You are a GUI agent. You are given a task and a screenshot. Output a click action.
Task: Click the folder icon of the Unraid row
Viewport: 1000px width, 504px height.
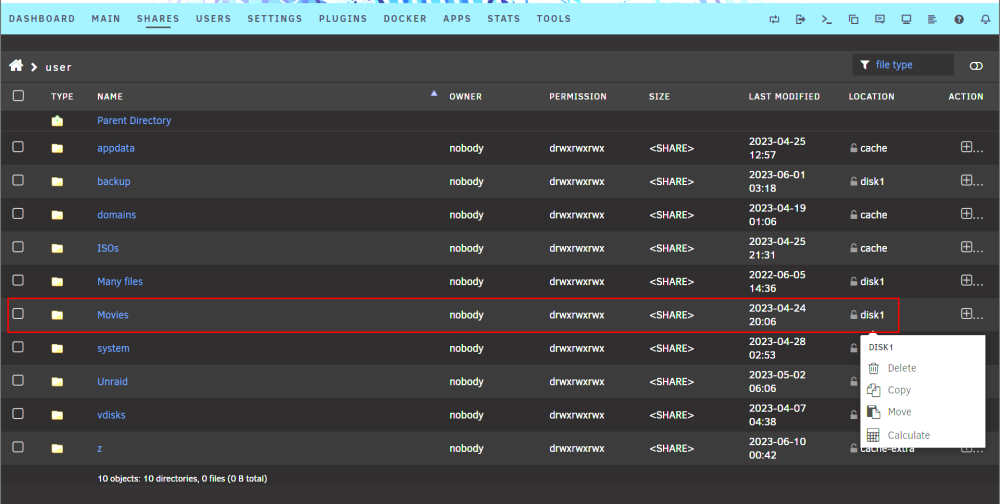point(57,382)
